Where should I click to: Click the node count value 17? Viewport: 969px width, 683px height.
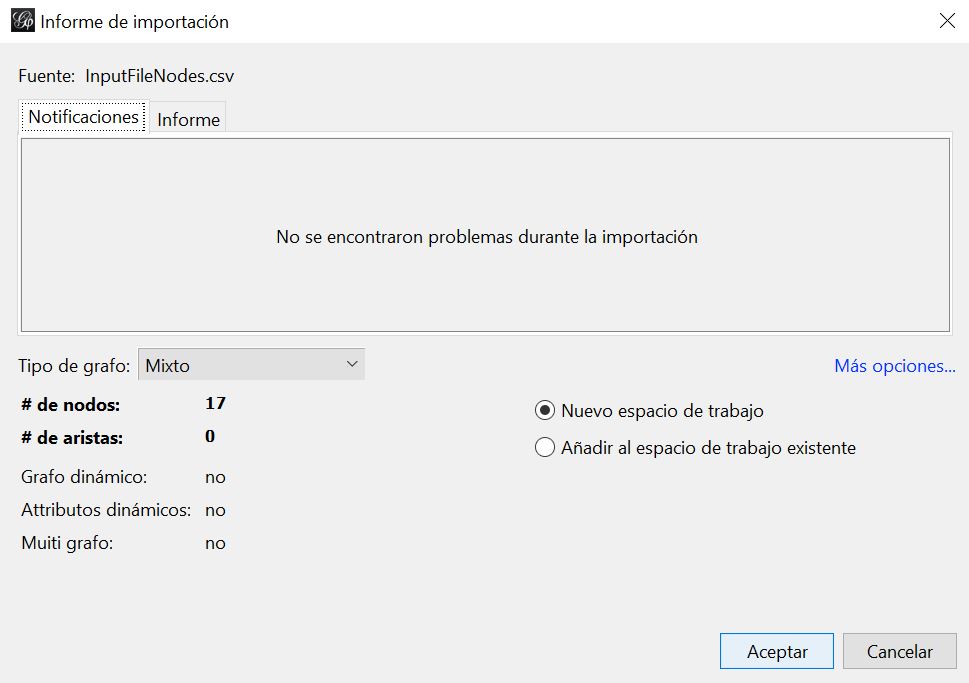tap(215, 404)
